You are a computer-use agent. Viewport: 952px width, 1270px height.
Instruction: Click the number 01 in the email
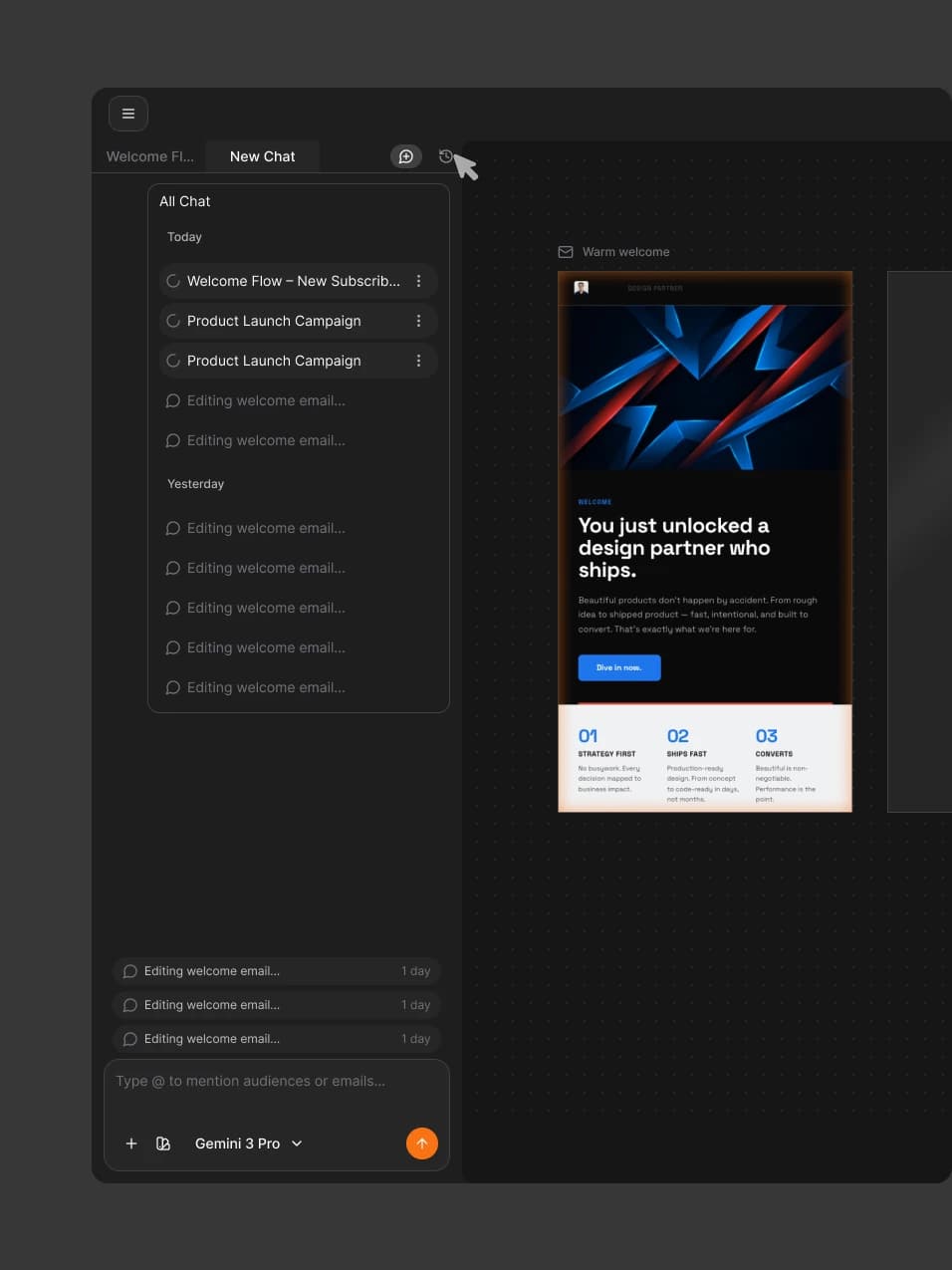[x=589, y=736]
